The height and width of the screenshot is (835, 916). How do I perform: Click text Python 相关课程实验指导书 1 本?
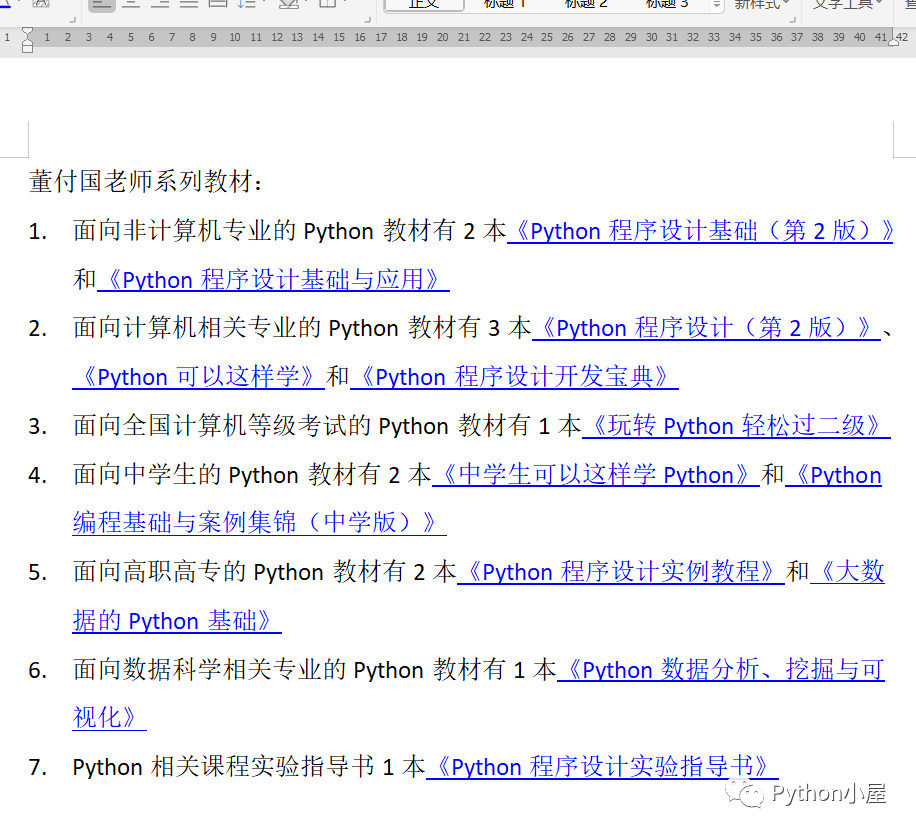[x=249, y=767]
